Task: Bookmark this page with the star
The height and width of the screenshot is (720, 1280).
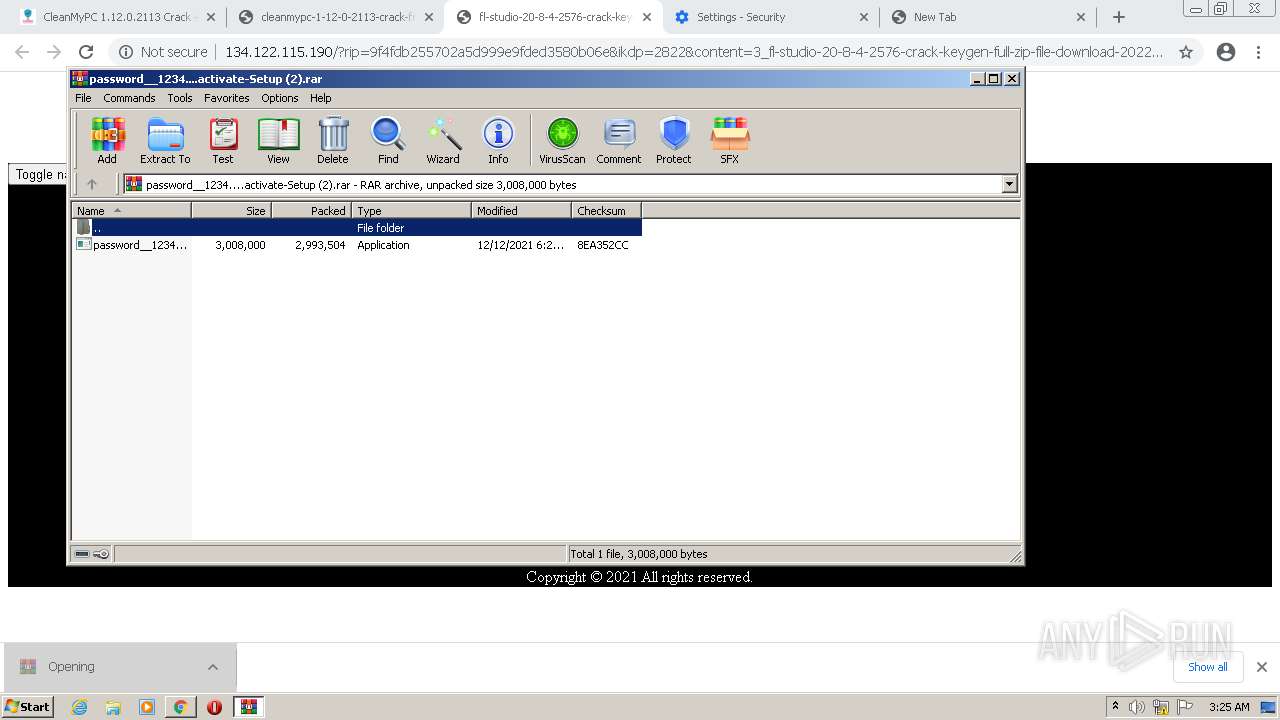Action: pos(1186,52)
